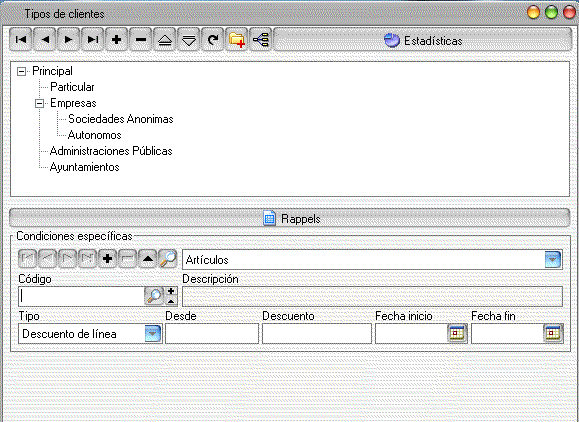The height and width of the screenshot is (422, 579).
Task: Delete record with top toolbar minus icon
Action: tap(141, 39)
